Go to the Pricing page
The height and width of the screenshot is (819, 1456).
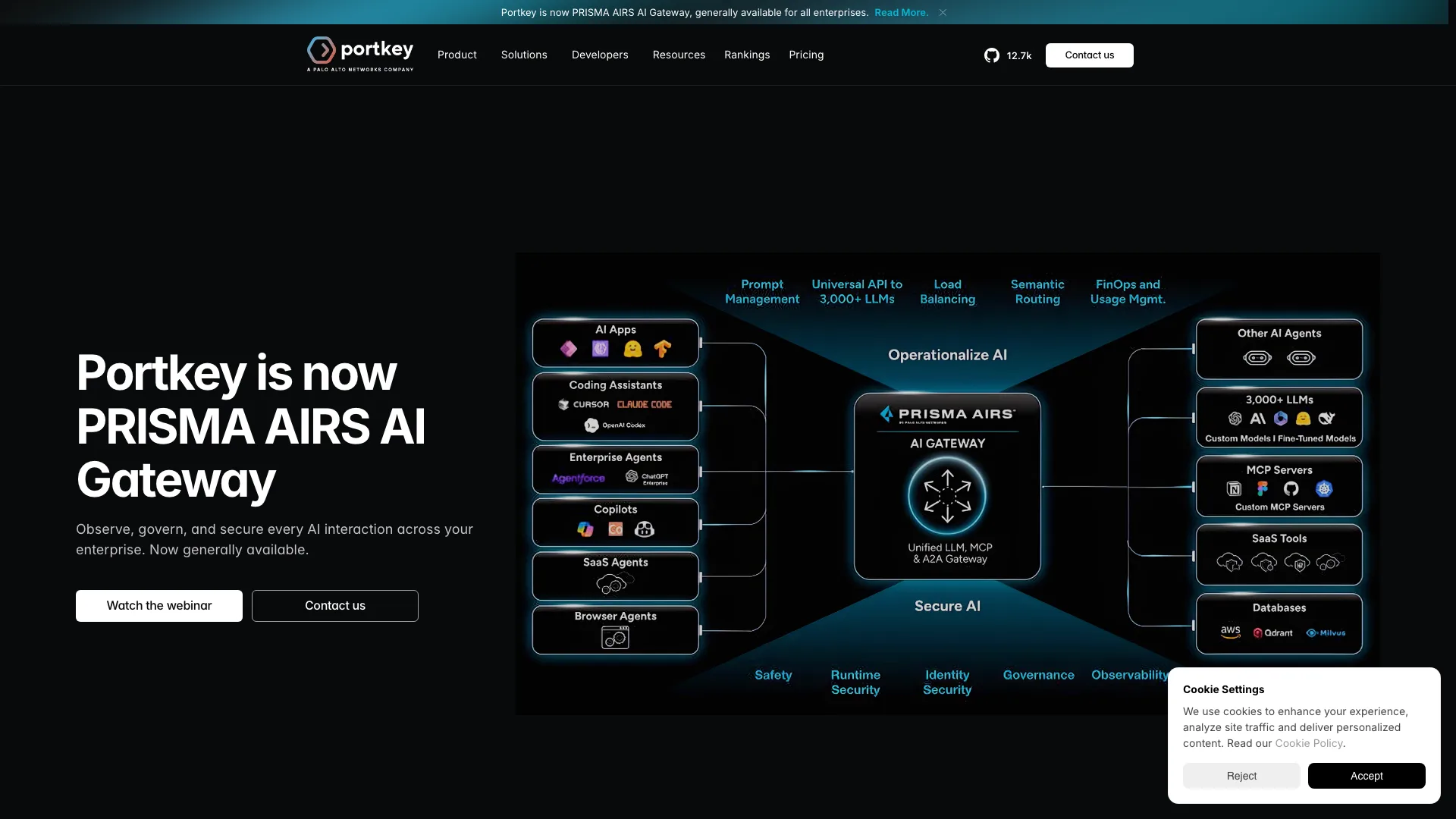(806, 55)
